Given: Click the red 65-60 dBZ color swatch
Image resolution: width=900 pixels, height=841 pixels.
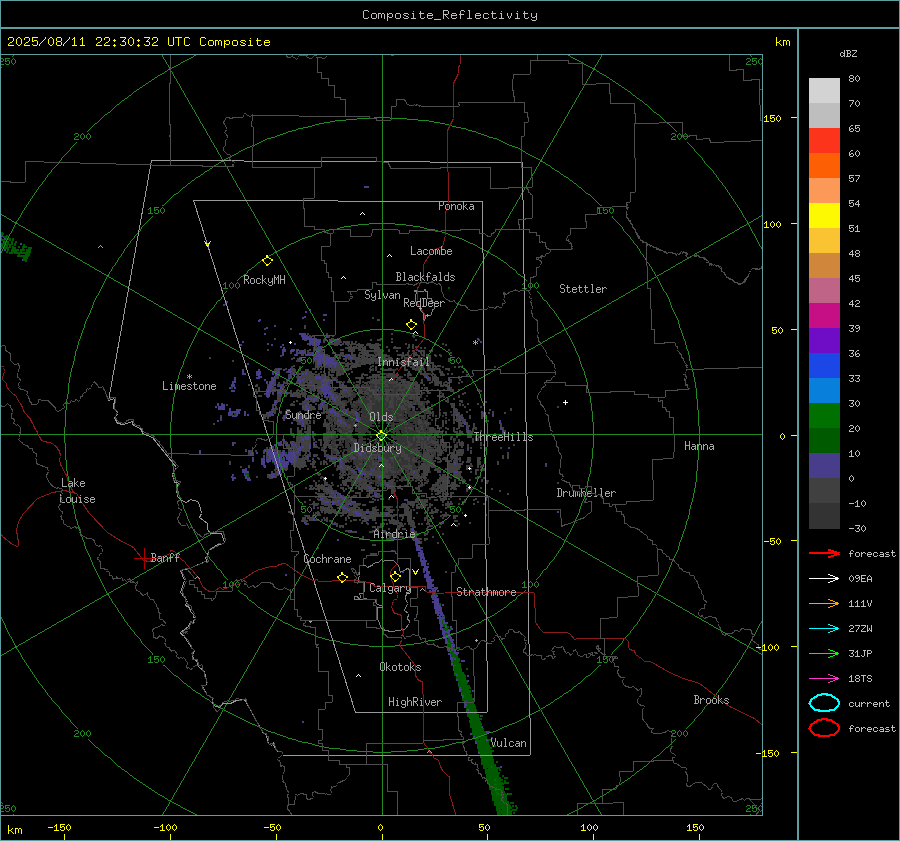Looking at the screenshot, I should [824, 141].
